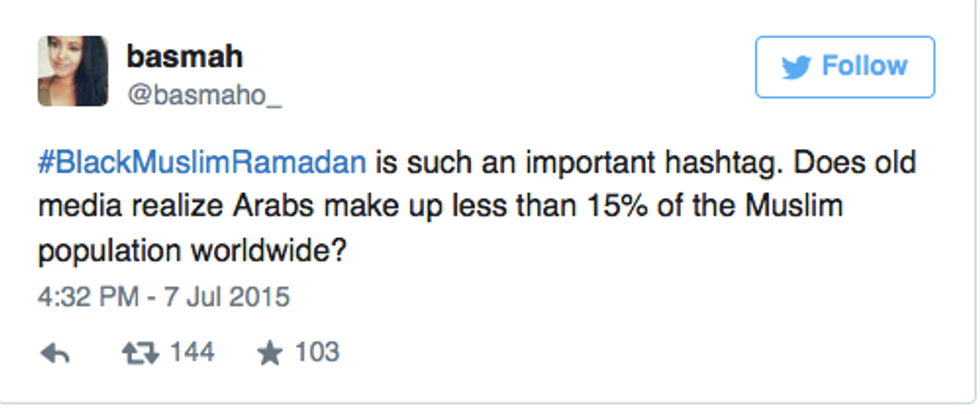
Task: View the 103 favorites count
Action: point(317,353)
